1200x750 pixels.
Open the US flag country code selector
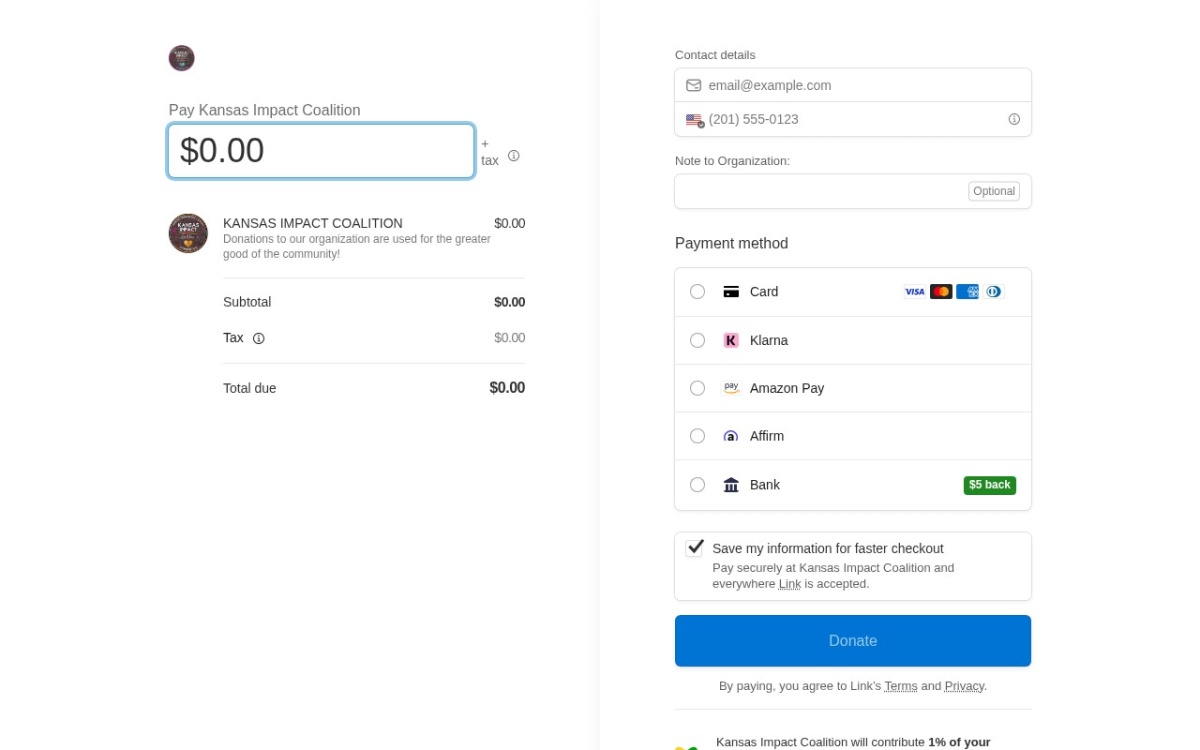[x=695, y=120]
